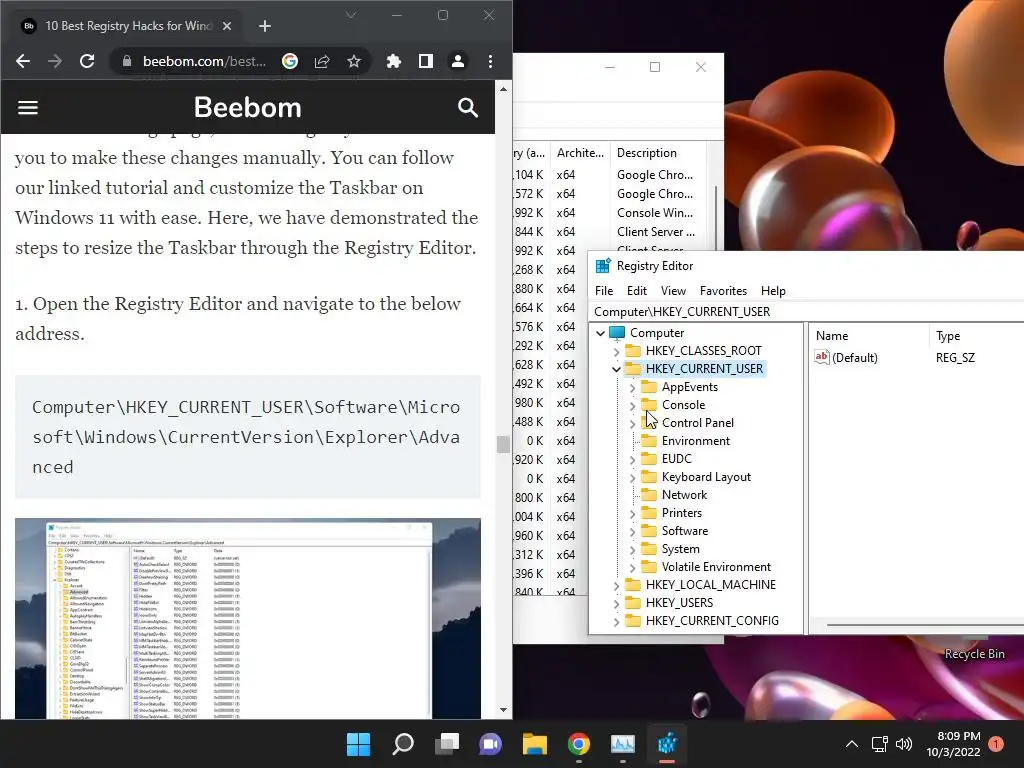Image resolution: width=1024 pixels, height=768 pixels.
Task: Click the Google icon in address bar
Action: (x=290, y=61)
